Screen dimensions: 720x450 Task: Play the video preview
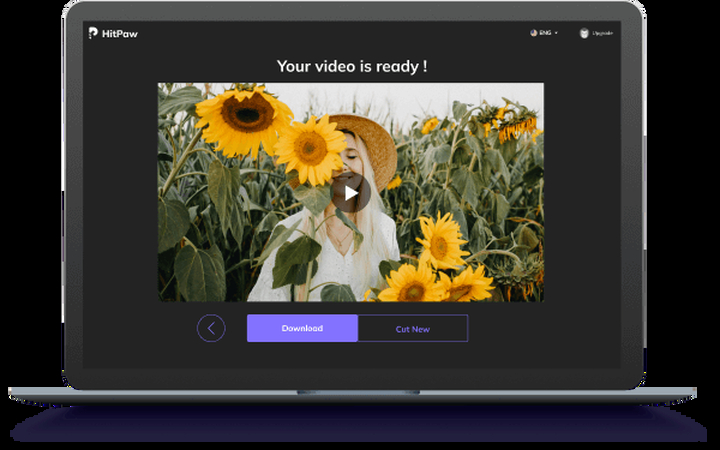point(350,193)
